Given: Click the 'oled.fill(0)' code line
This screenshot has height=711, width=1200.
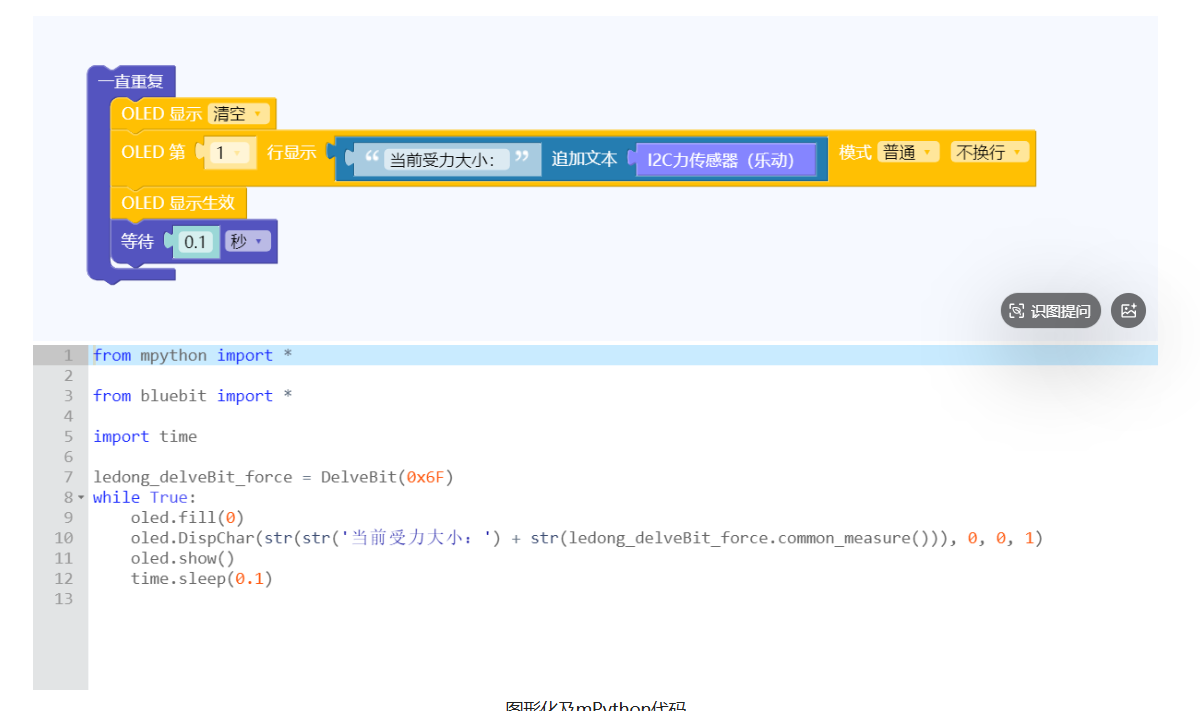Looking at the screenshot, I should click(x=187, y=517).
